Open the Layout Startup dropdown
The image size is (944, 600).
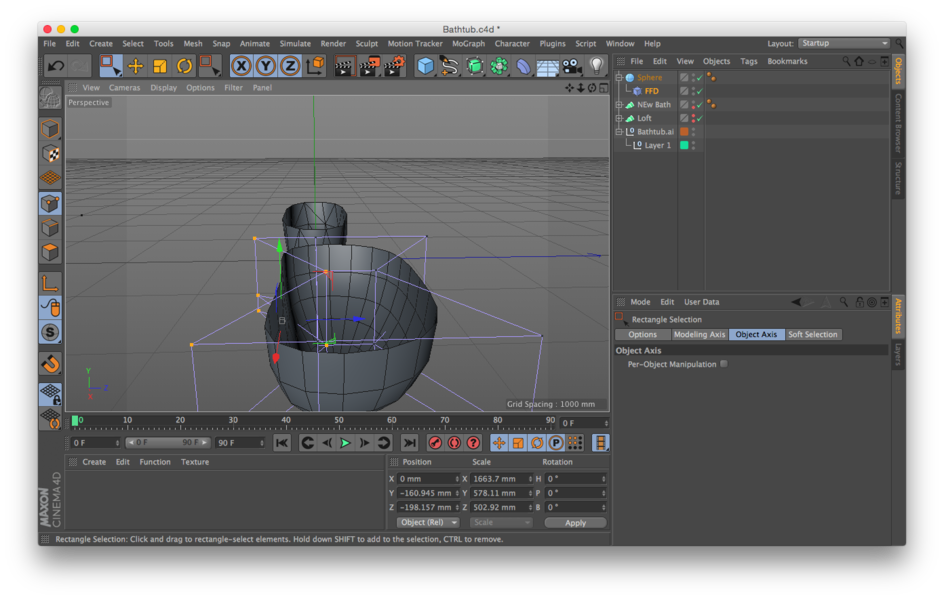(x=844, y=43)
